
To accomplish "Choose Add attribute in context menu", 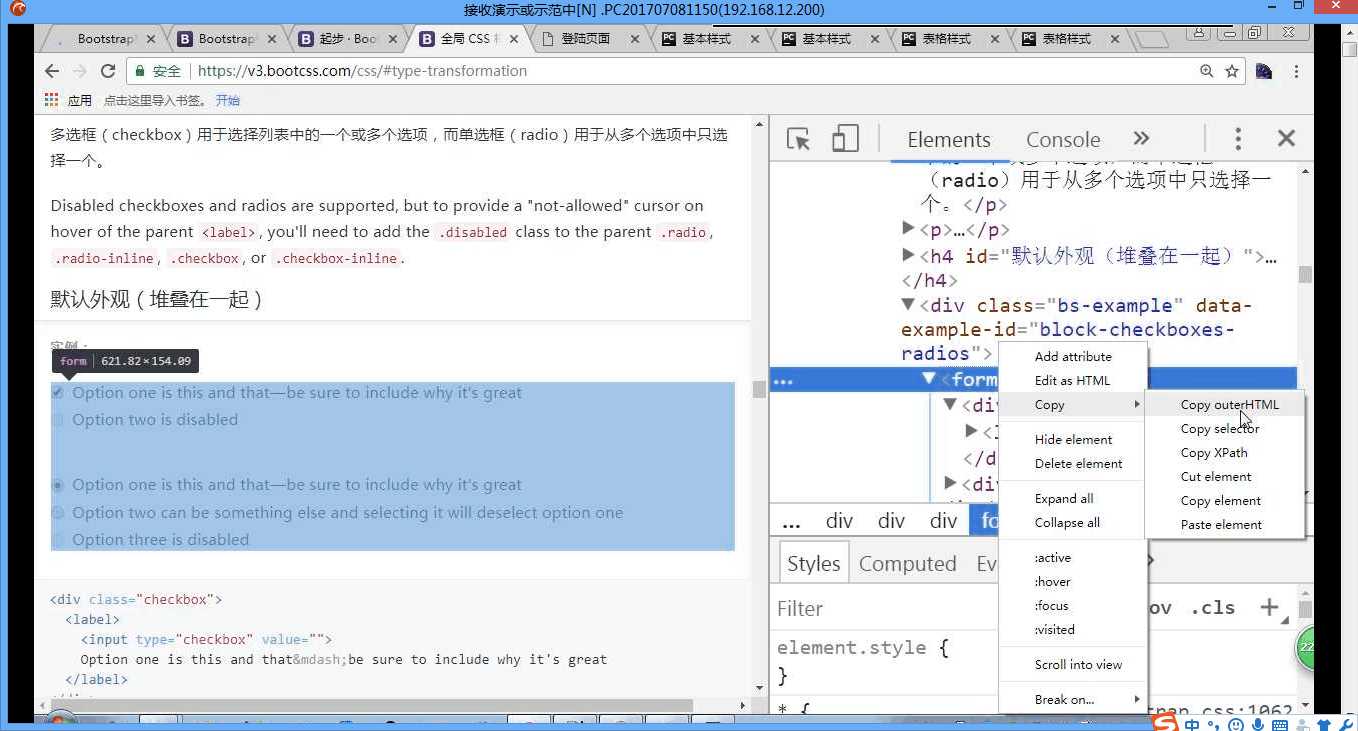I will (1073, 356).
